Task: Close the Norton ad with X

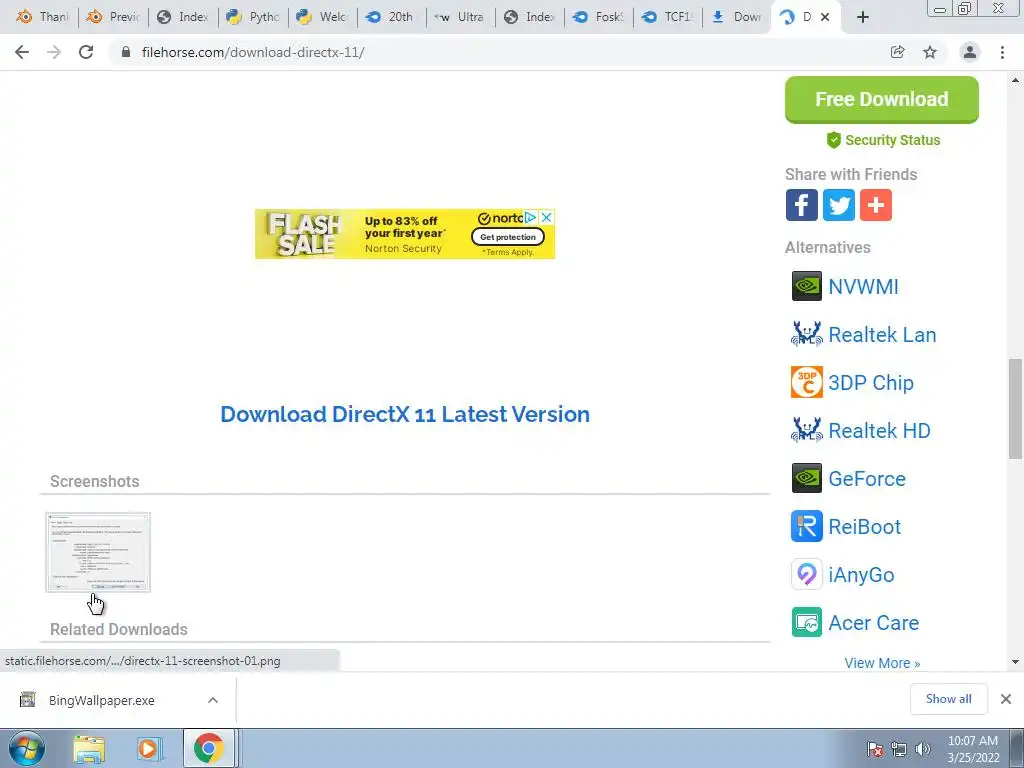Action: click(547, 217)
